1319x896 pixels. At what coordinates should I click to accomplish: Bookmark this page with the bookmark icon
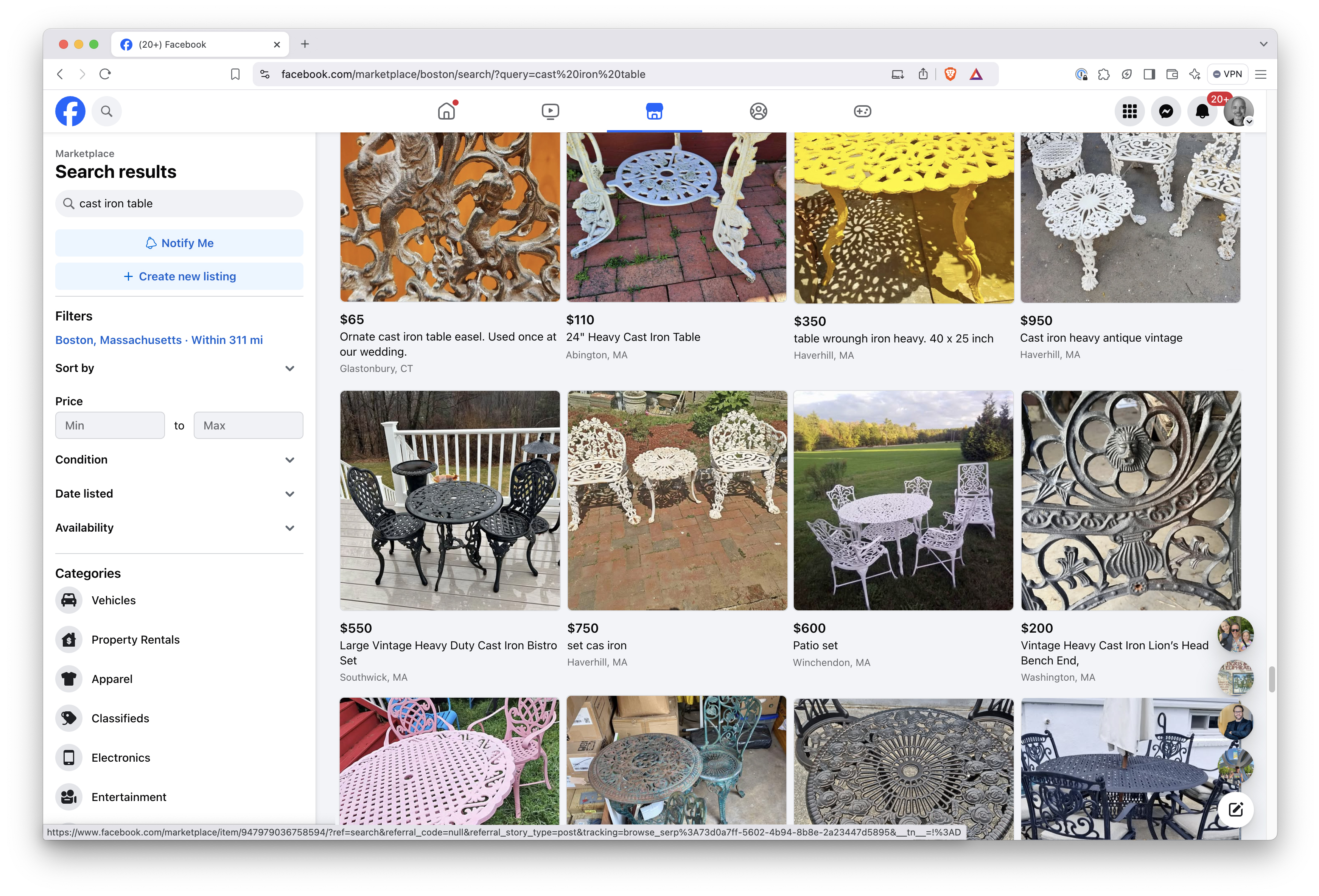tap(235, 74)
